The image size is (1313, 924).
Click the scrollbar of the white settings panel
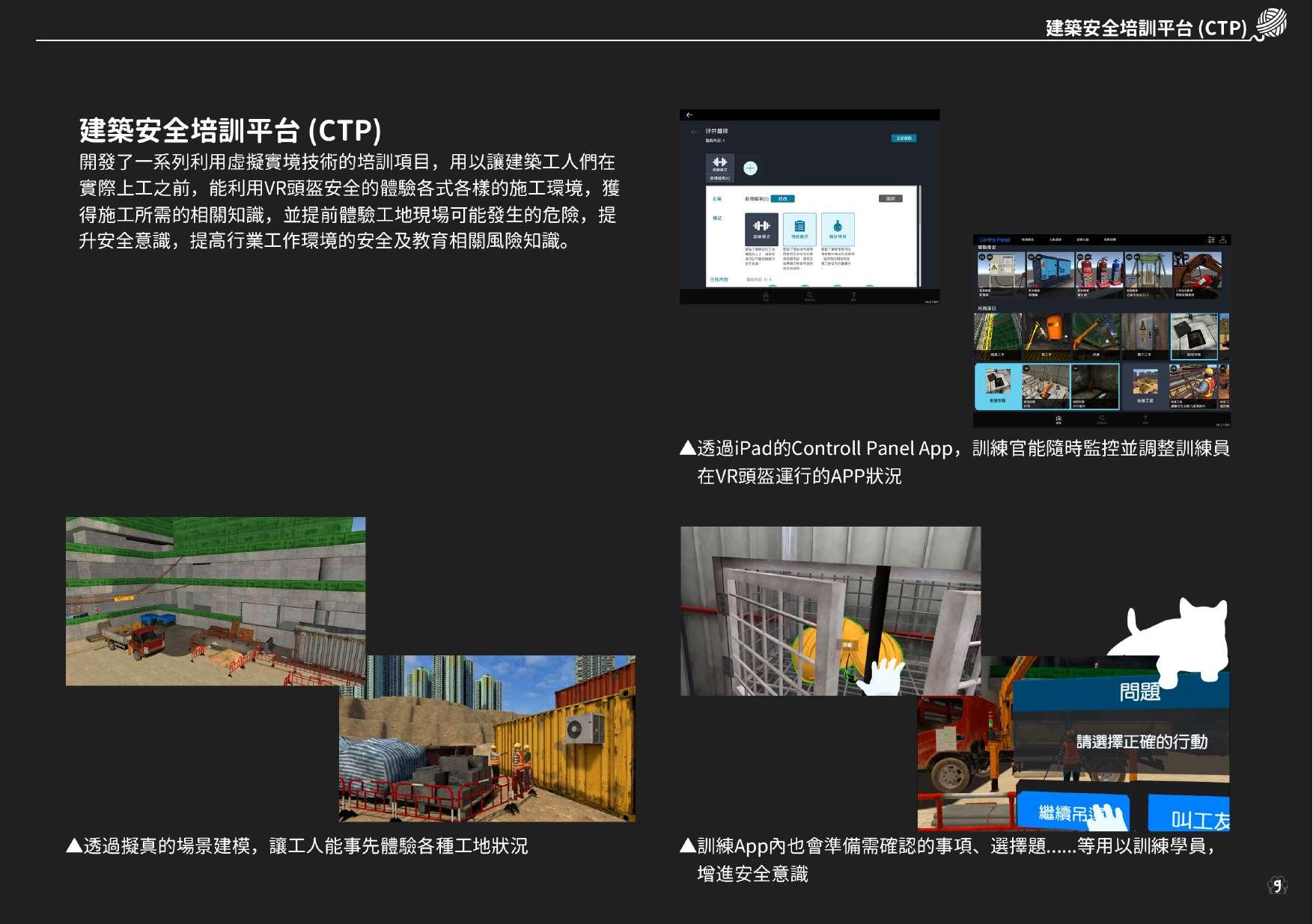point(919,236)
